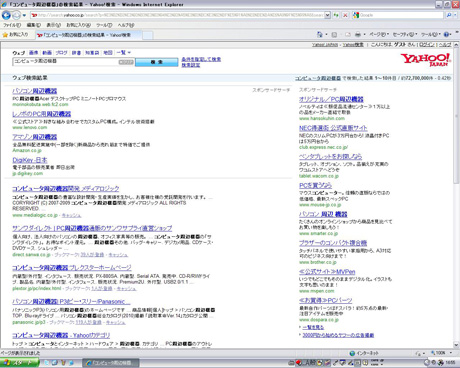Screen dimensions: 460x368
Task: Open the パソコン周辺機器 sponsored result
Action: pyautogui.click(x=35, y=91)
